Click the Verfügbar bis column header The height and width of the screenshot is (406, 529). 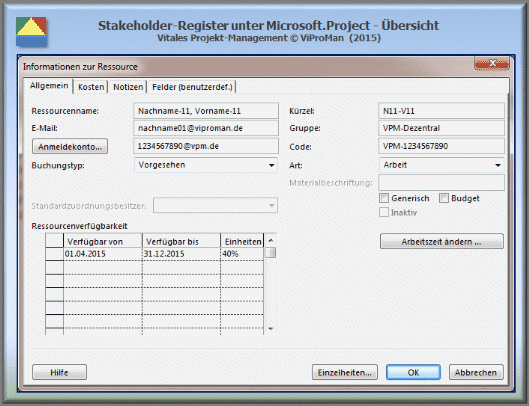click(x=181, y=241)
